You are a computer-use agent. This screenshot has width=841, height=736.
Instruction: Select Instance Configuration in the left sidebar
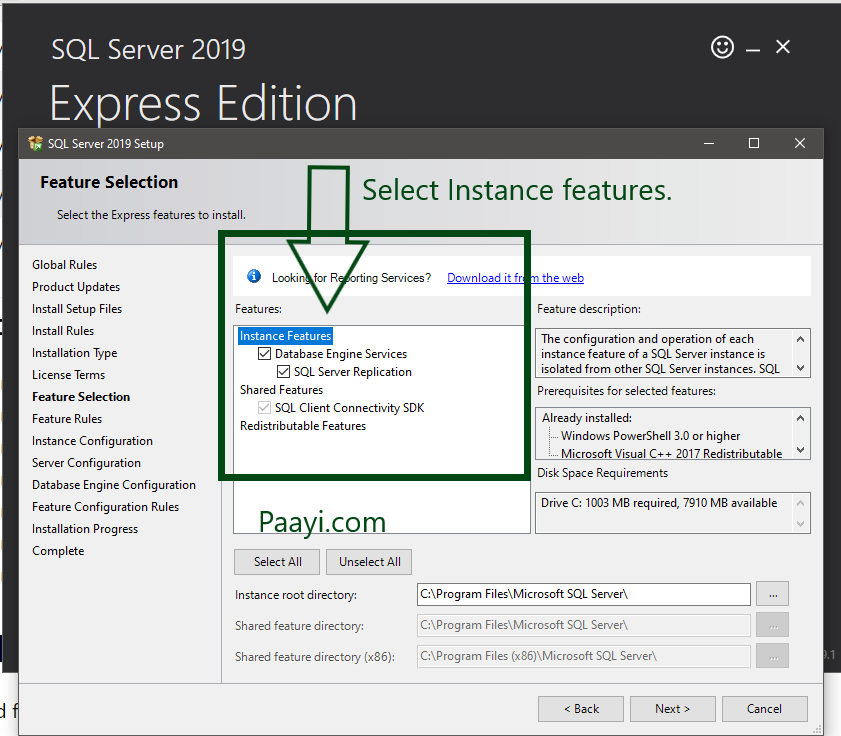(92, 440)
